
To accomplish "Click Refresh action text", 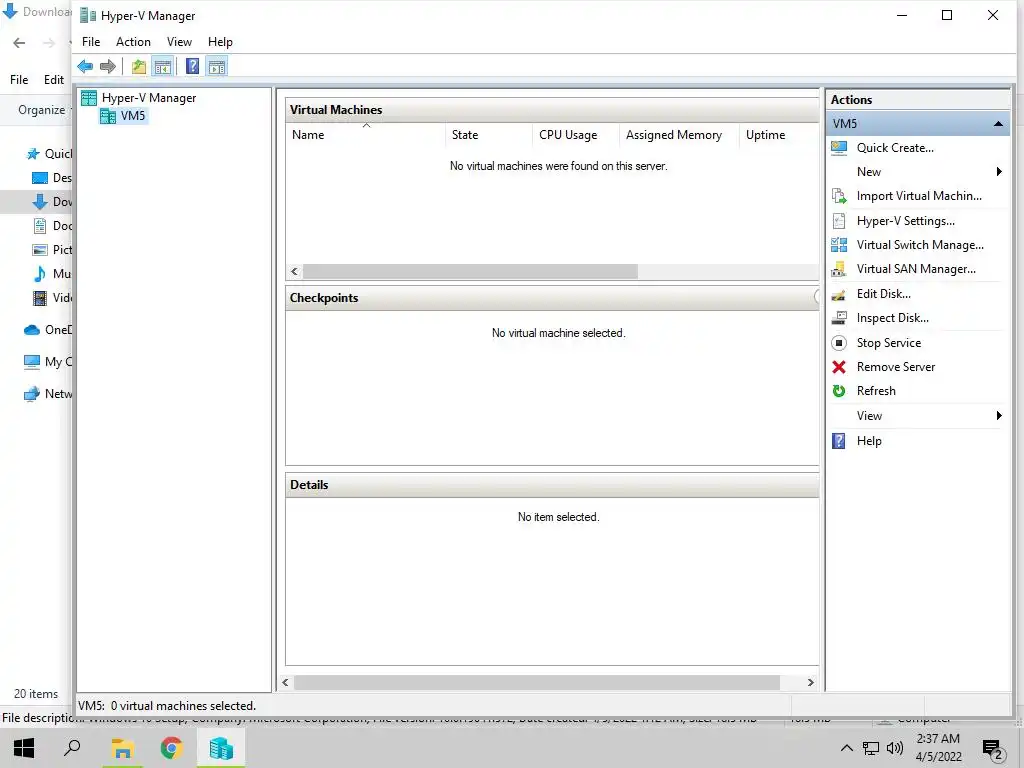I will 876,391.
